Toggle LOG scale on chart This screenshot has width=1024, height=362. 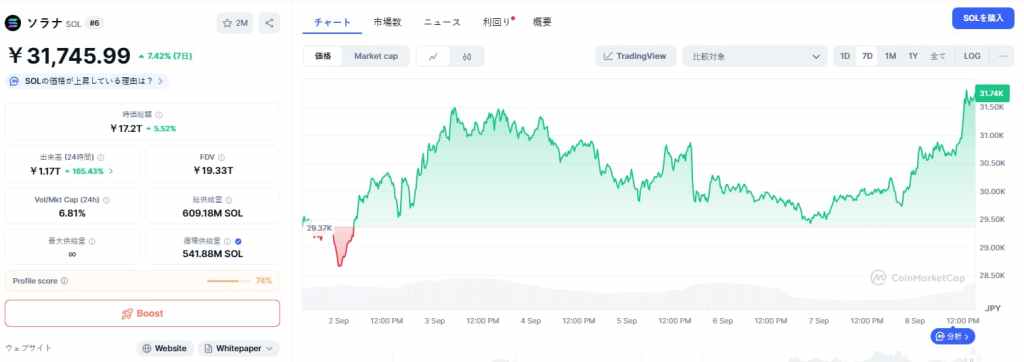(972, 56)
